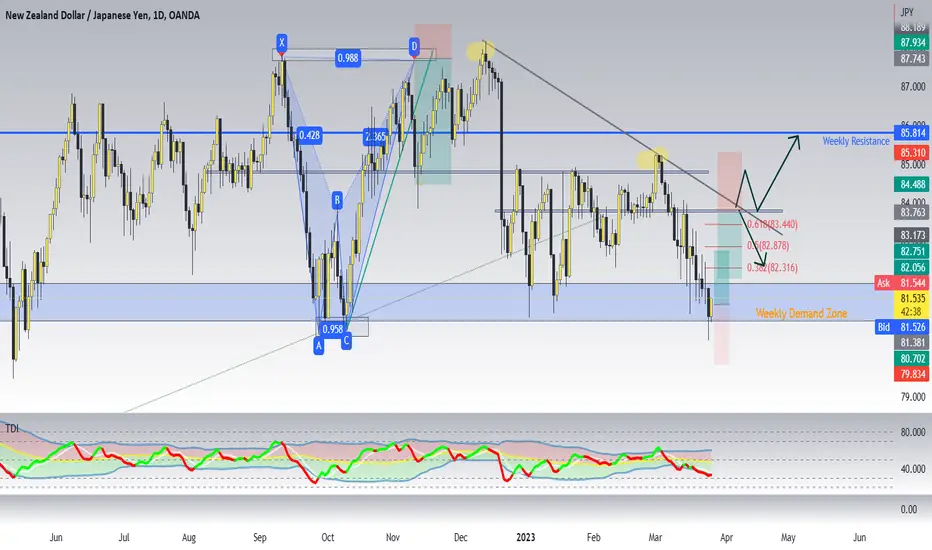Click the 84.488 green price label
This screenshot has width=932, height=550.
[x=912, y=184]
